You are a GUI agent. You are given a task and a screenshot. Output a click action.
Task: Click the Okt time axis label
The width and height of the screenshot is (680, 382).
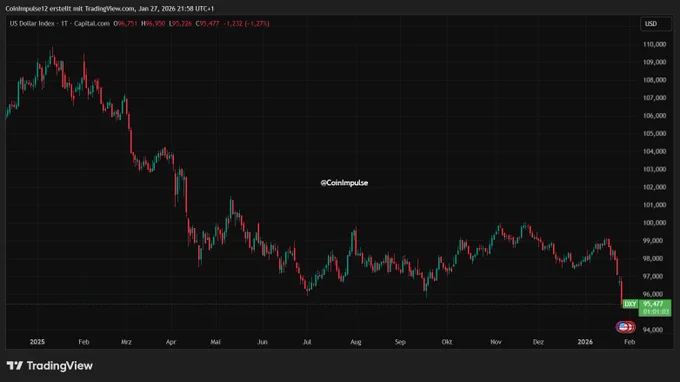(447, 342)
